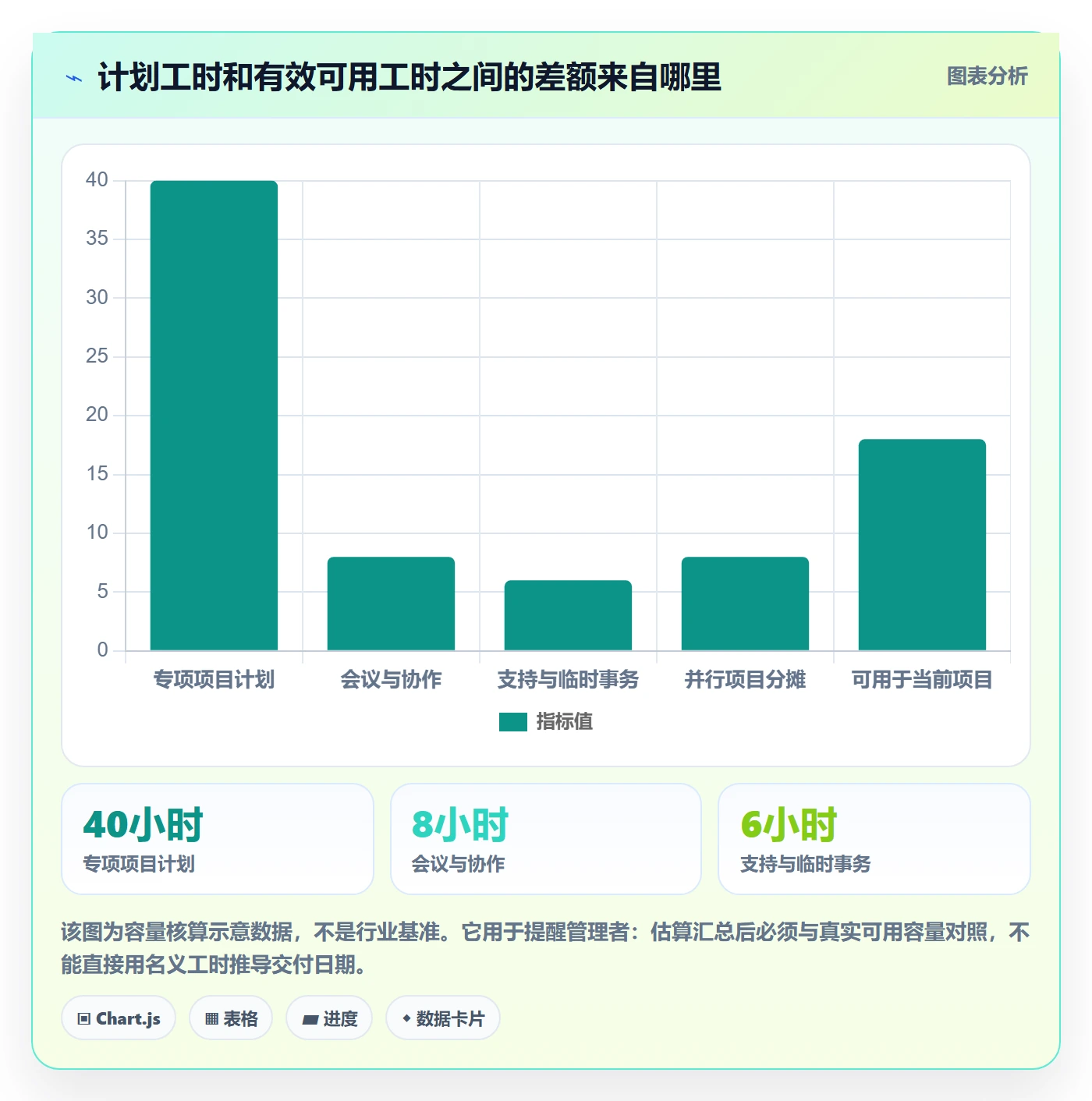Open the 8小时 stat card
This screenshot has width=1092, height=1101.
tap(546, 839)
